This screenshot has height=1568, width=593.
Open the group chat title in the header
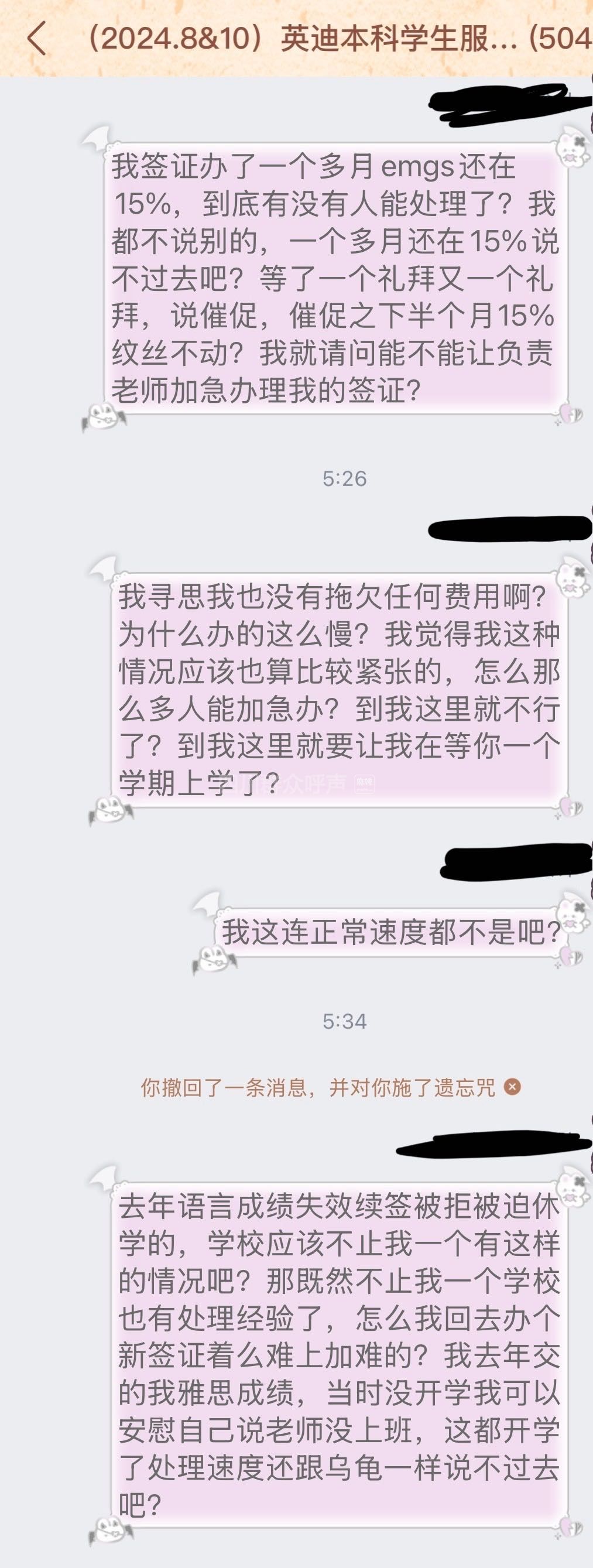[x=336, y=39]
